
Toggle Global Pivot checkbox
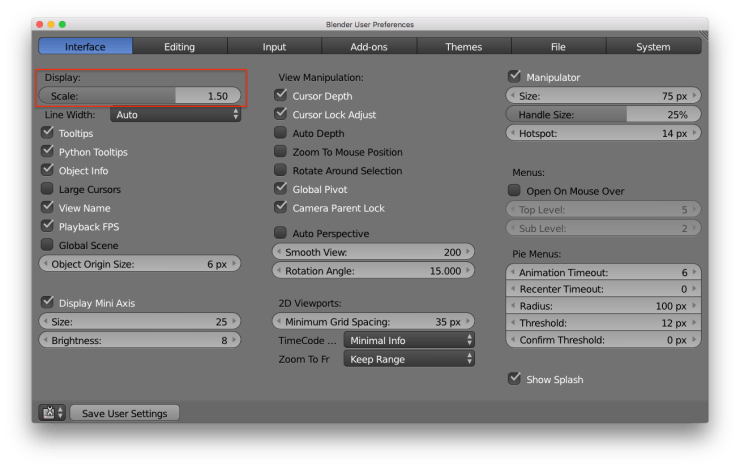[x=281, y=189]
